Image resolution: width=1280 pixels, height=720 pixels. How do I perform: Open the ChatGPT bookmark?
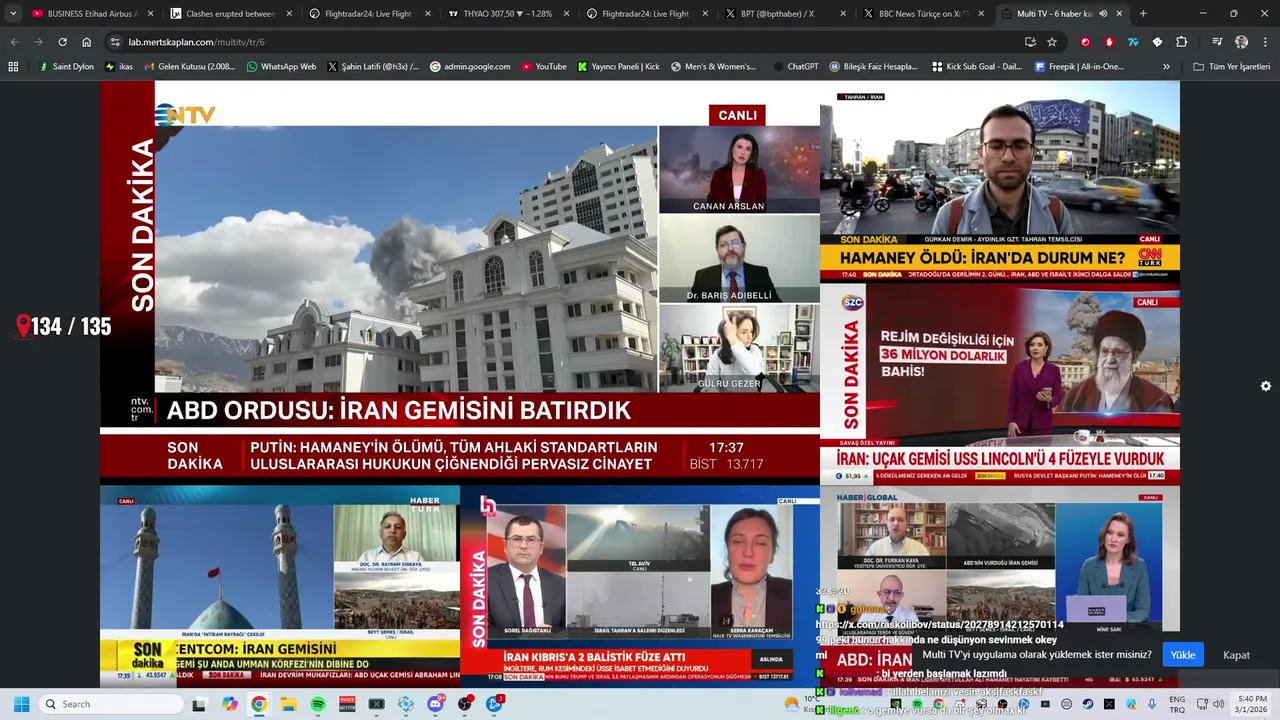pos(795,66)
